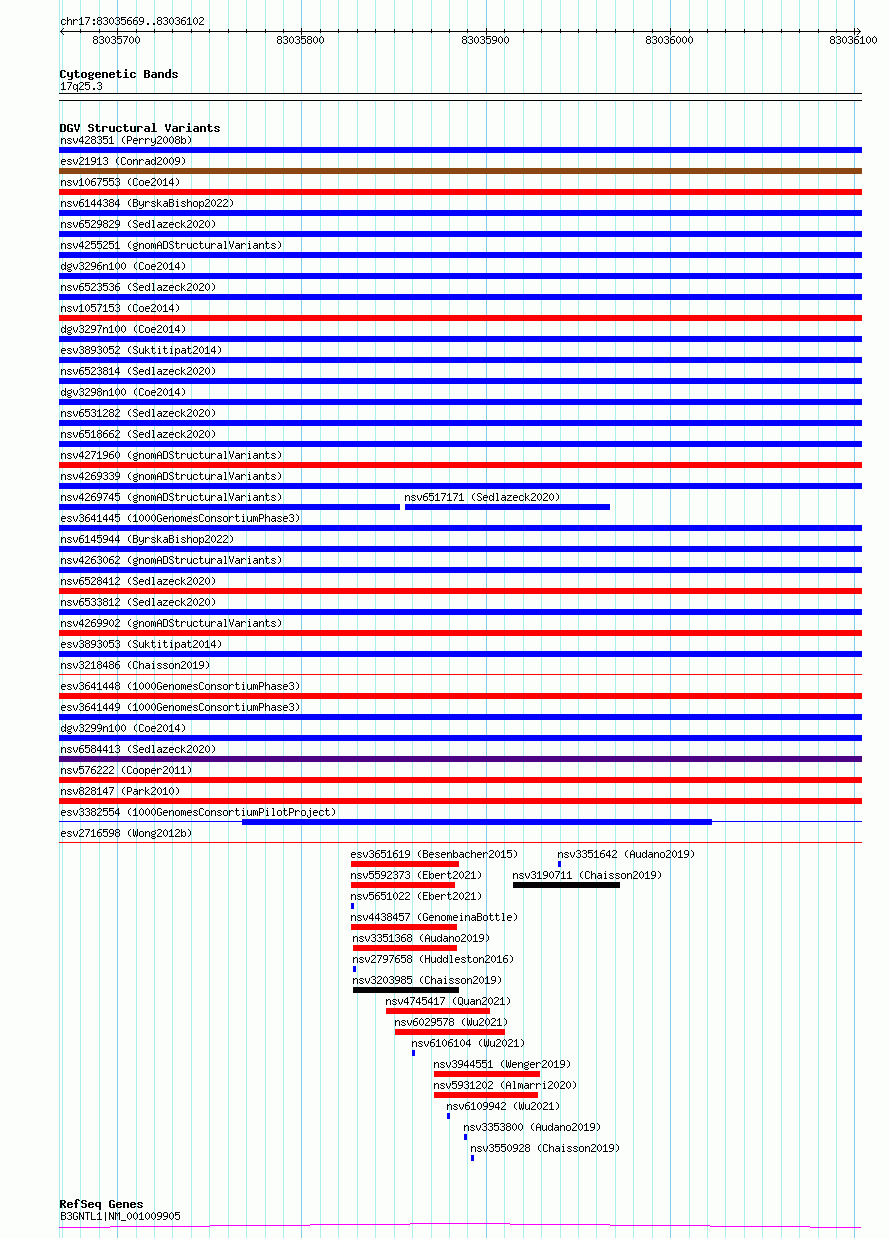Viewport: 890px width, 1238px height.
Task: Open variant nsv428351 (Perry2008b)
Action: click(126, 140)
